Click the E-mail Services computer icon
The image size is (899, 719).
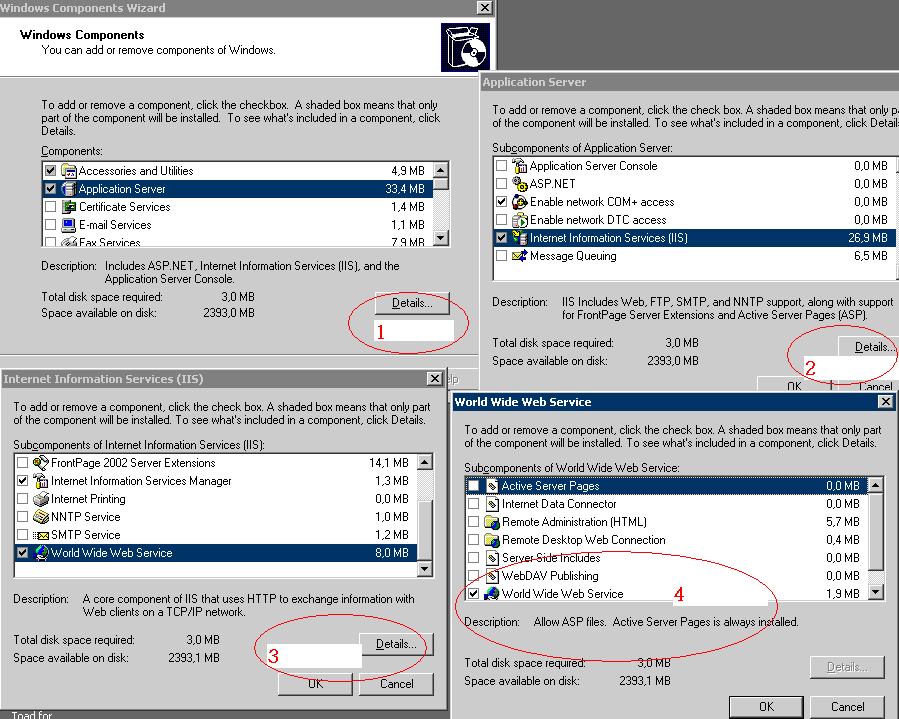[69, 225]
